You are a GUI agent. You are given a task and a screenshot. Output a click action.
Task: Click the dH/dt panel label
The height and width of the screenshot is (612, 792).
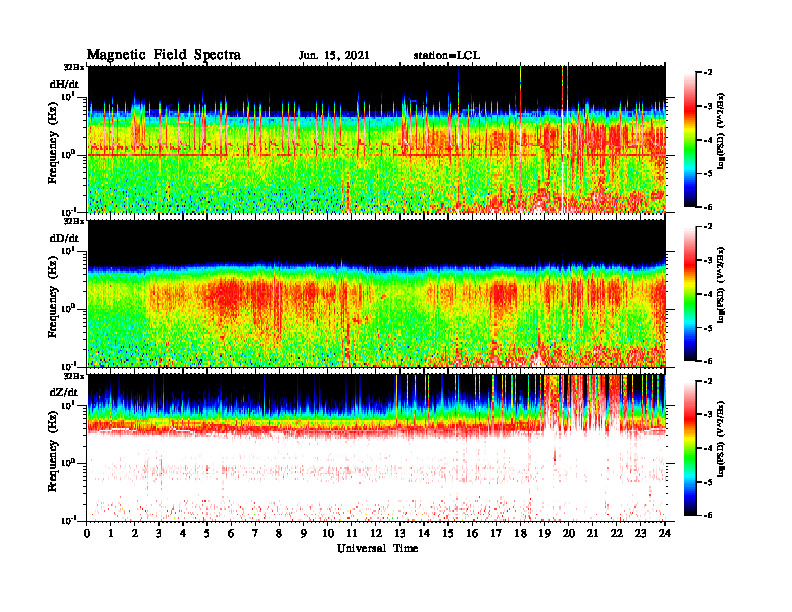(x=64, y=84)
